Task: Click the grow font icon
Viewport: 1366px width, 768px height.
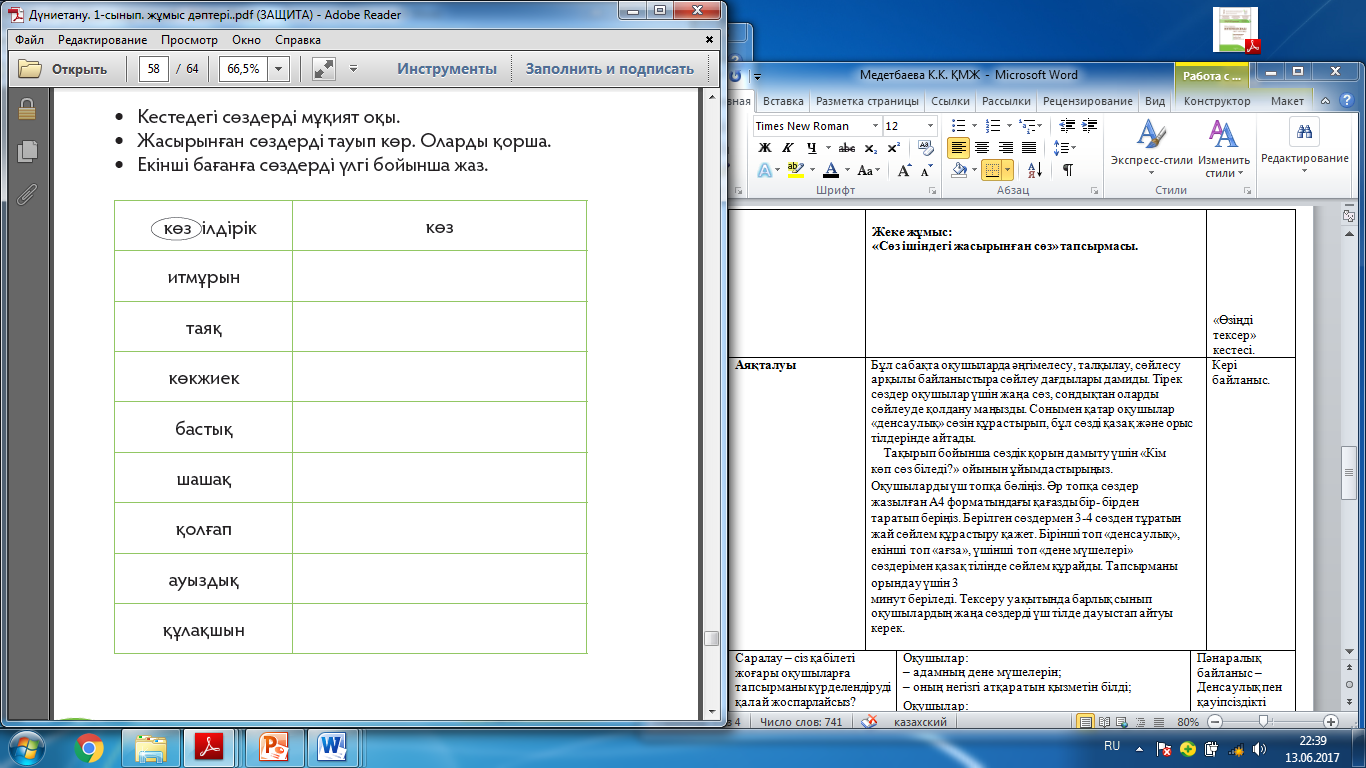Action: click(905, 170)
